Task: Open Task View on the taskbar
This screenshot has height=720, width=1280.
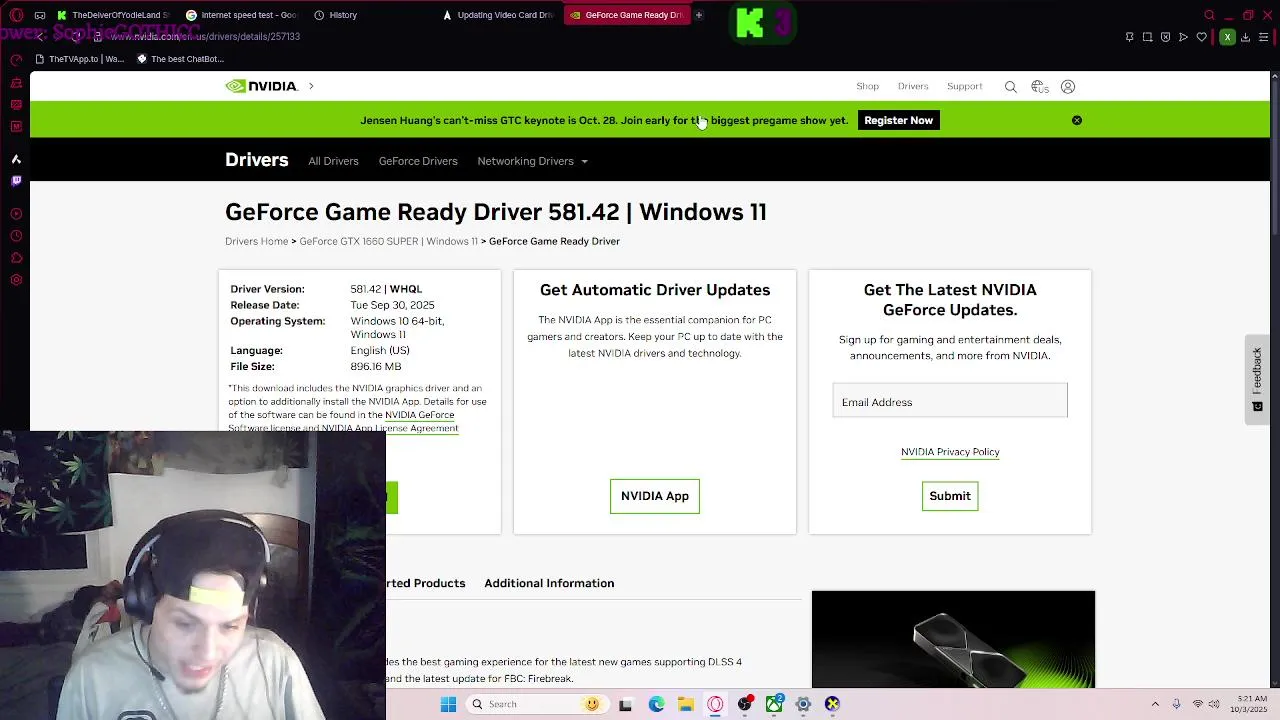Action: tap(625, 704)
